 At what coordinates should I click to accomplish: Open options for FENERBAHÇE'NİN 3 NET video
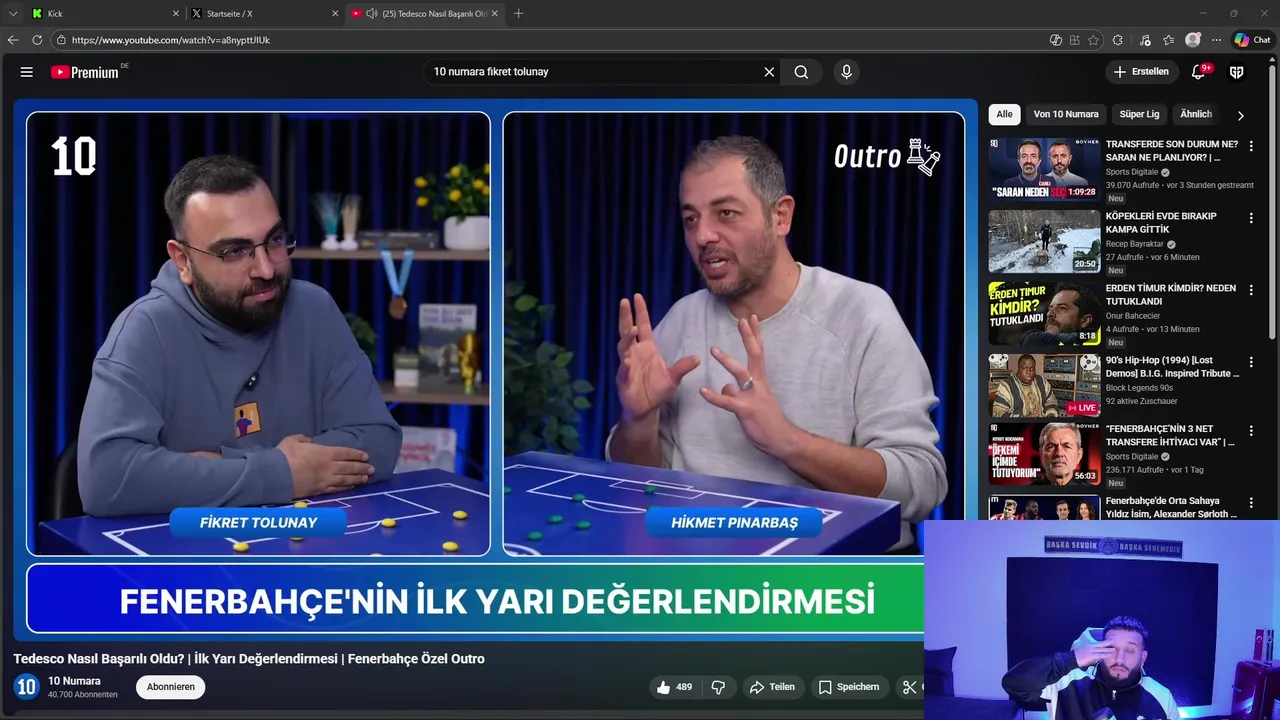[x=1250, y=431]
